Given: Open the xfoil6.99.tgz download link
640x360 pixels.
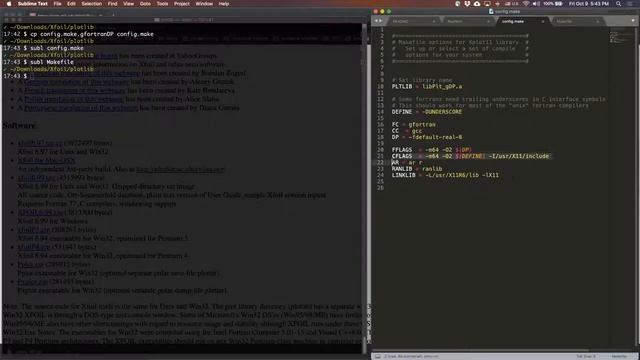Looking at the screenshot, I should coord(36,178).
